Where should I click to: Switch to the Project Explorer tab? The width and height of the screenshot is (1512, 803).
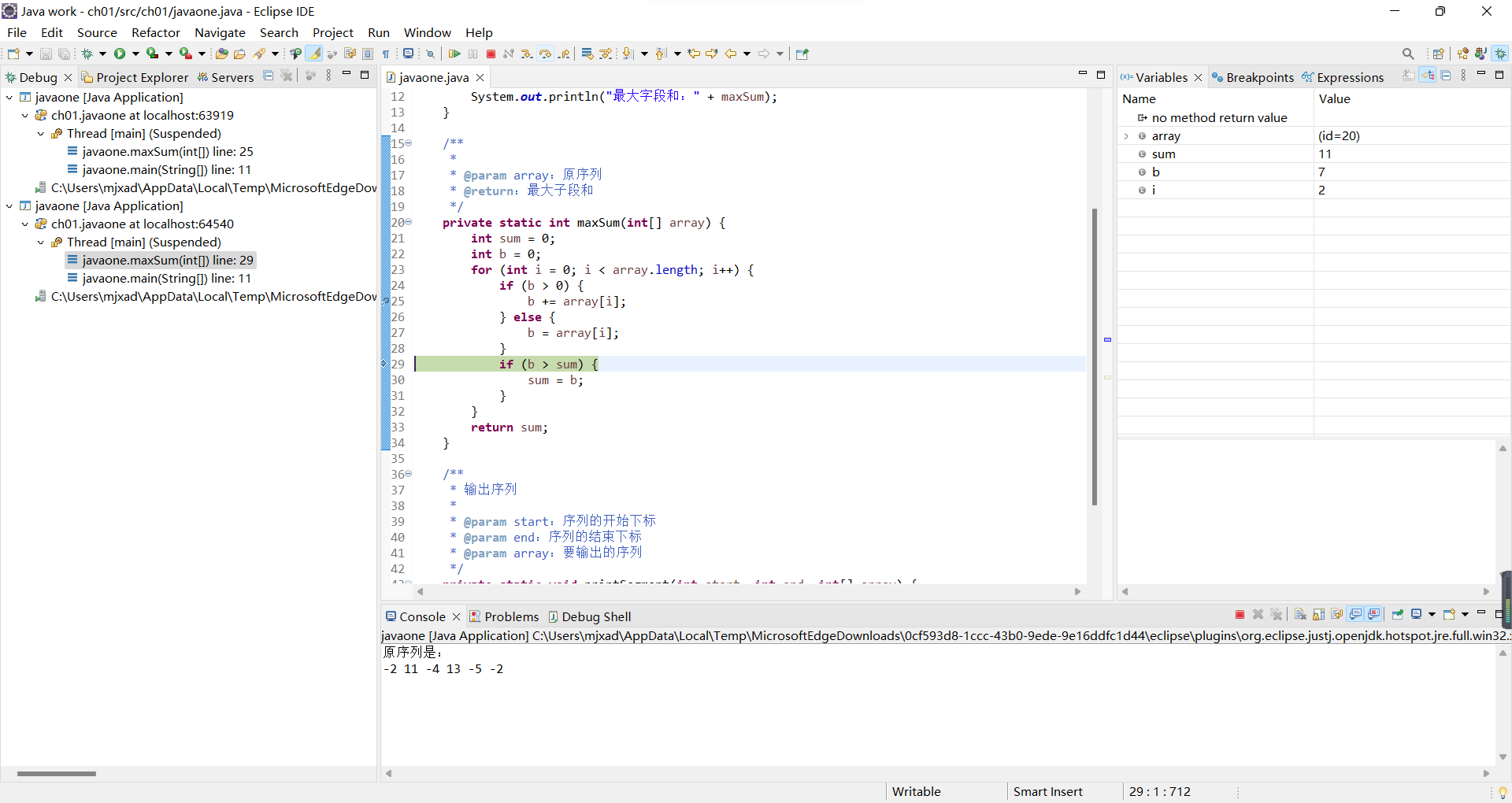click(135, 77)
